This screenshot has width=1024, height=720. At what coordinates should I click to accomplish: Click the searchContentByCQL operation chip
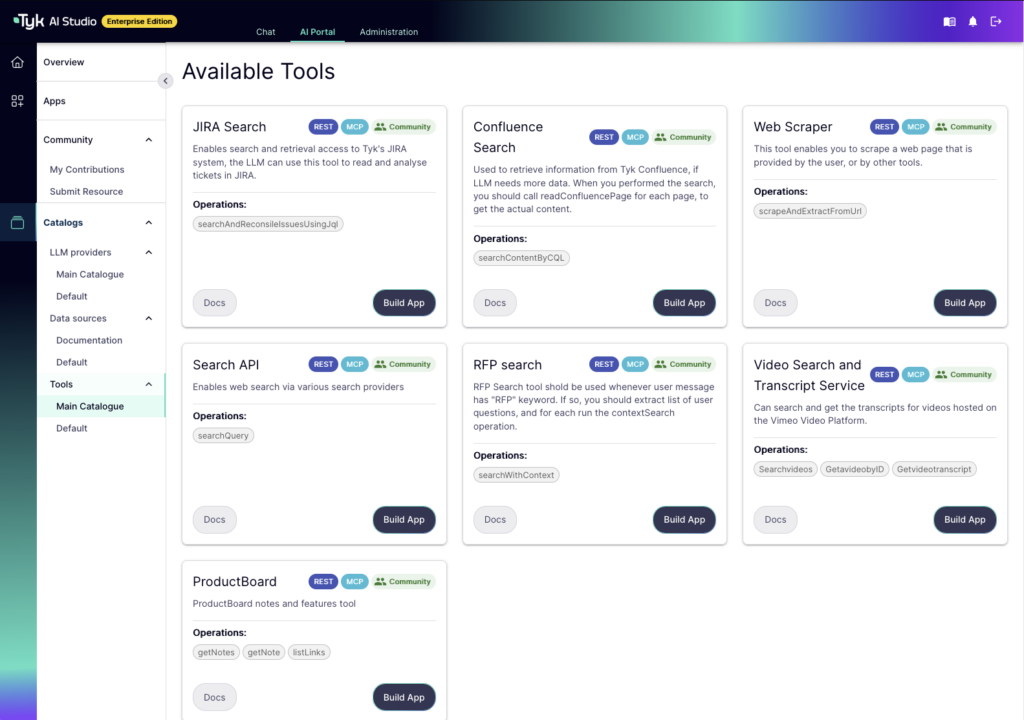[521, 257]
